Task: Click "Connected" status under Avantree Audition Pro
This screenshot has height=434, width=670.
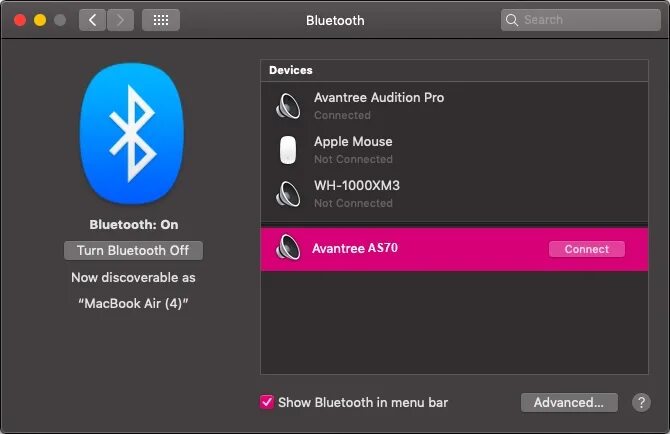Action: coord(342,115)
